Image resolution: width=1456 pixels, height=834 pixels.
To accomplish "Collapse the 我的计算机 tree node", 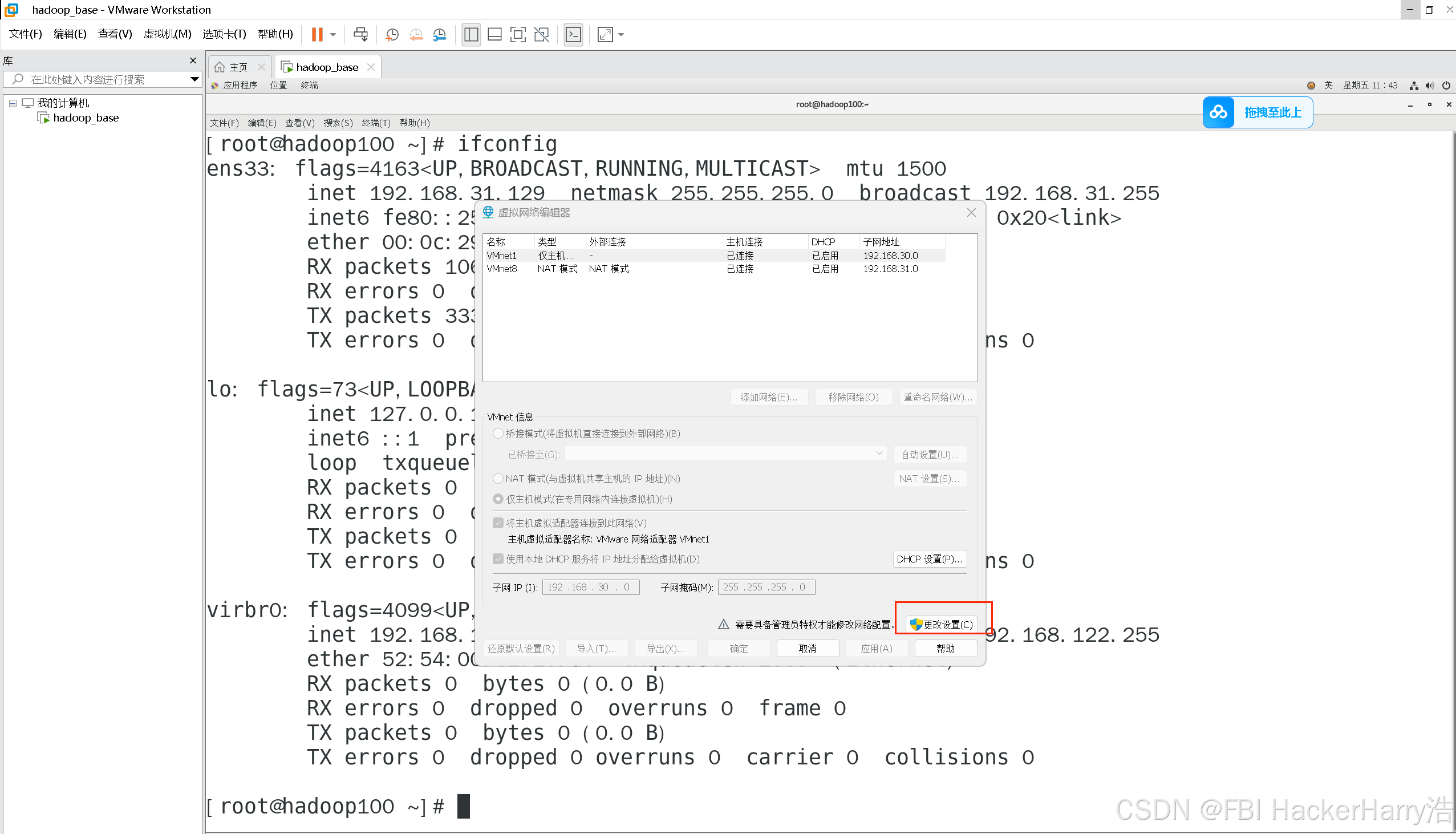I will point(13,103).
